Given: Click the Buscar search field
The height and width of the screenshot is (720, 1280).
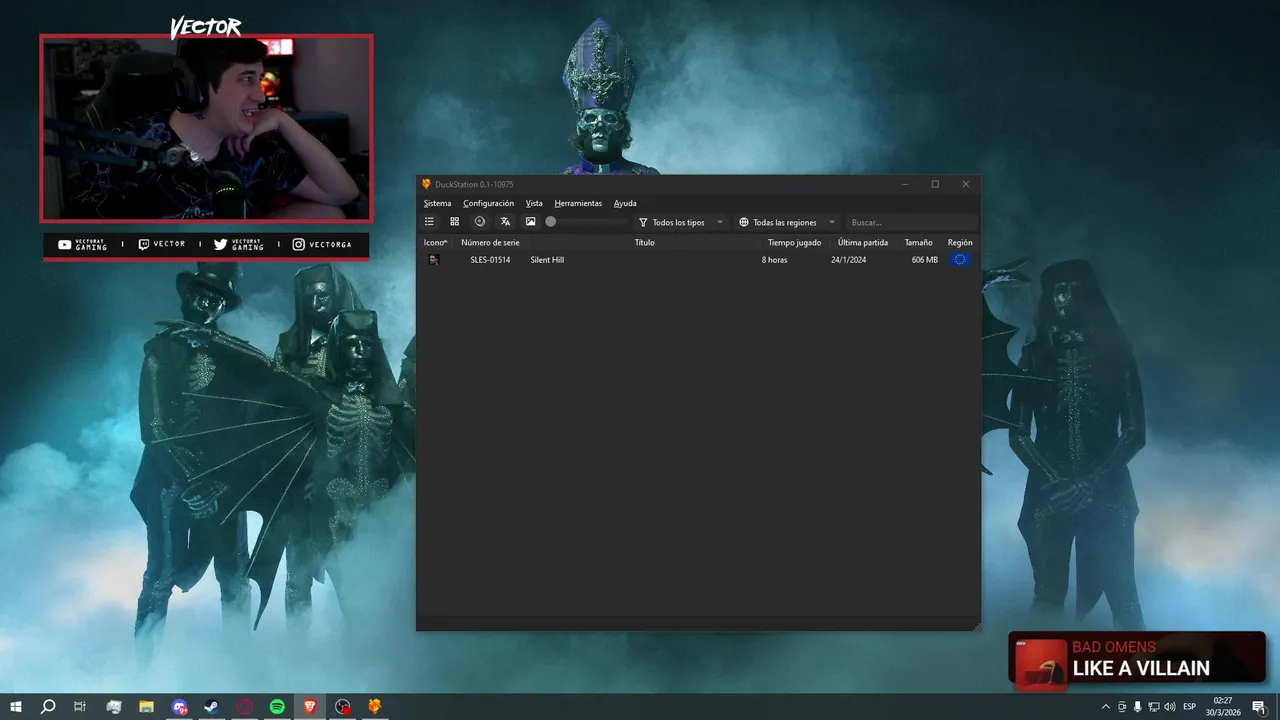Looking at the screenshot, I should 912,222.
